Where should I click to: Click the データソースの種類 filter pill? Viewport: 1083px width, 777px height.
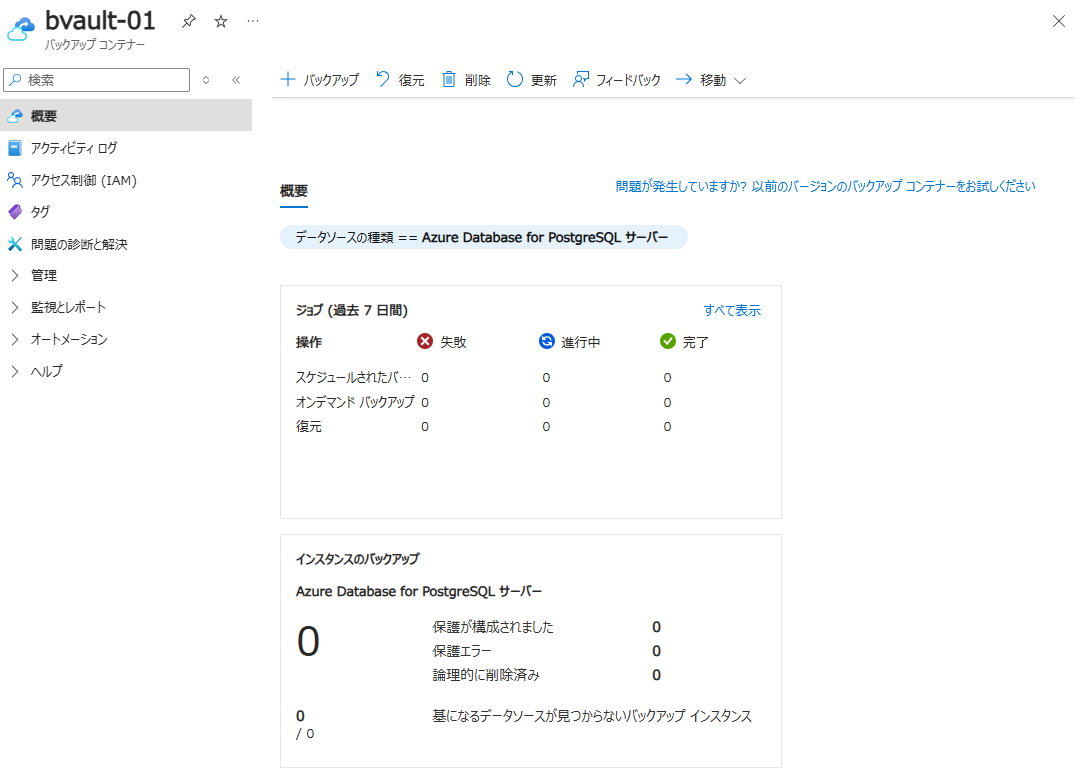click(x=483, y=237)
